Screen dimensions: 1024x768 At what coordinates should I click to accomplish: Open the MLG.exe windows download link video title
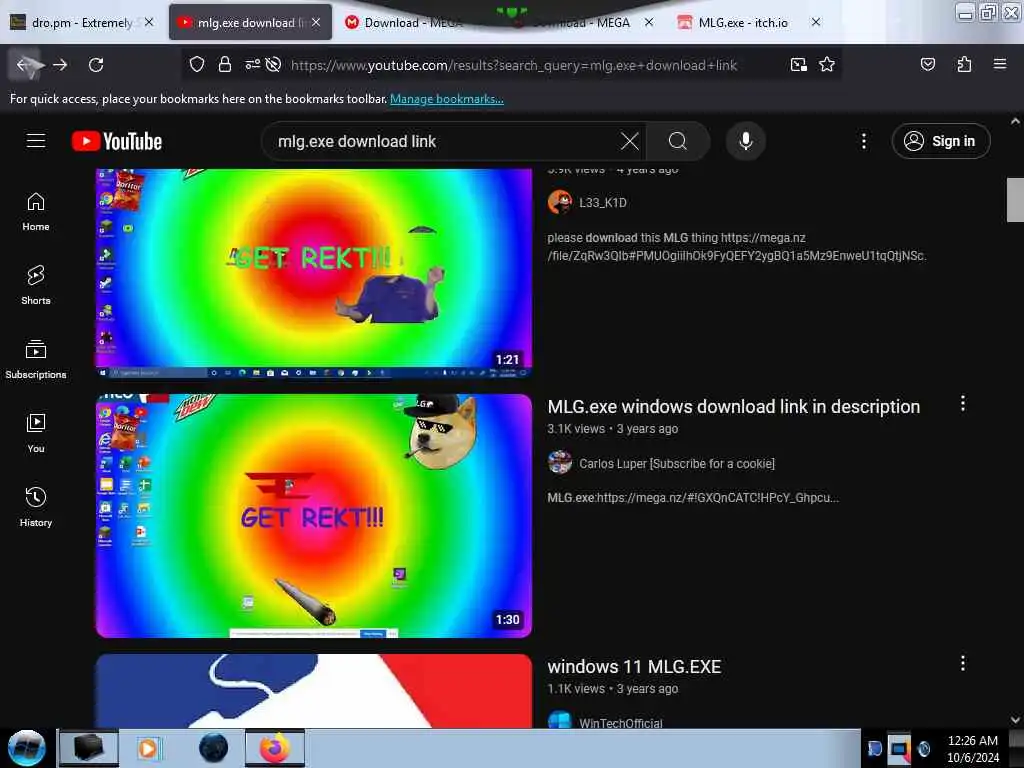pyautogui.click(x=733, y=406)
